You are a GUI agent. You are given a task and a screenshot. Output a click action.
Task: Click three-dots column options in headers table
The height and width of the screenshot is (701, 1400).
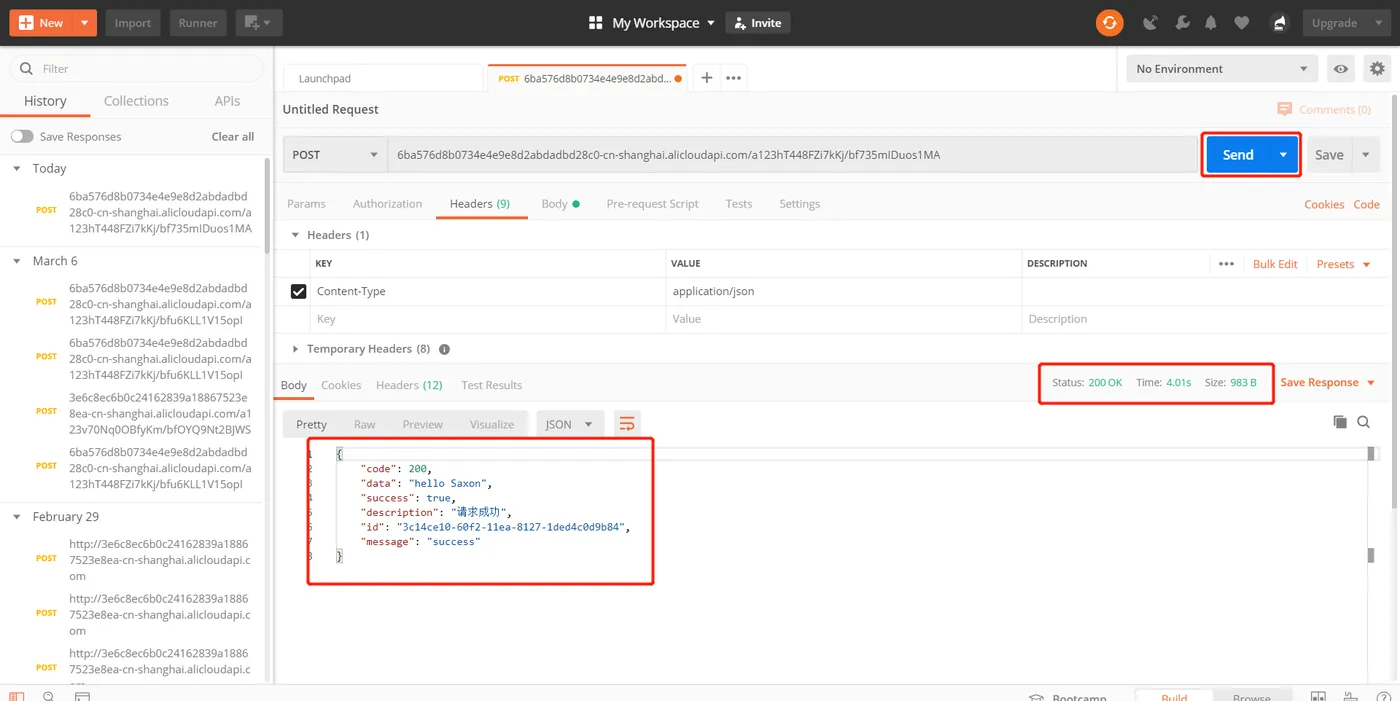pyautogui.click(x=1227, y=264)
